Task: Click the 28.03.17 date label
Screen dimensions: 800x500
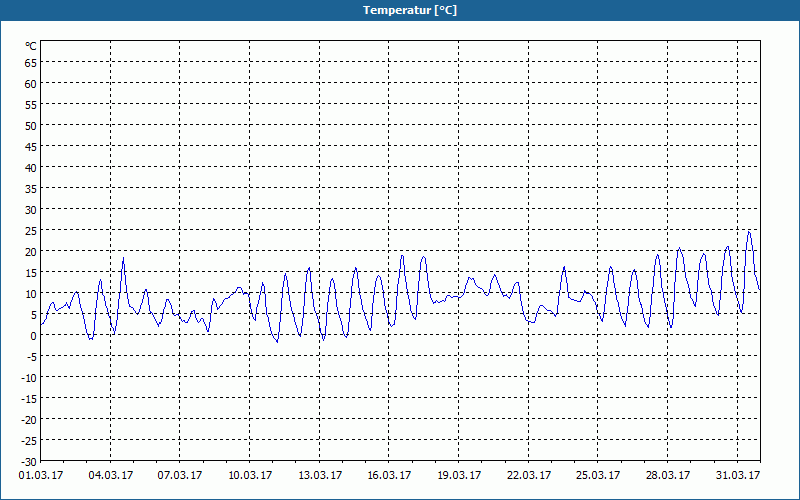Action: [x=668, y=475]
